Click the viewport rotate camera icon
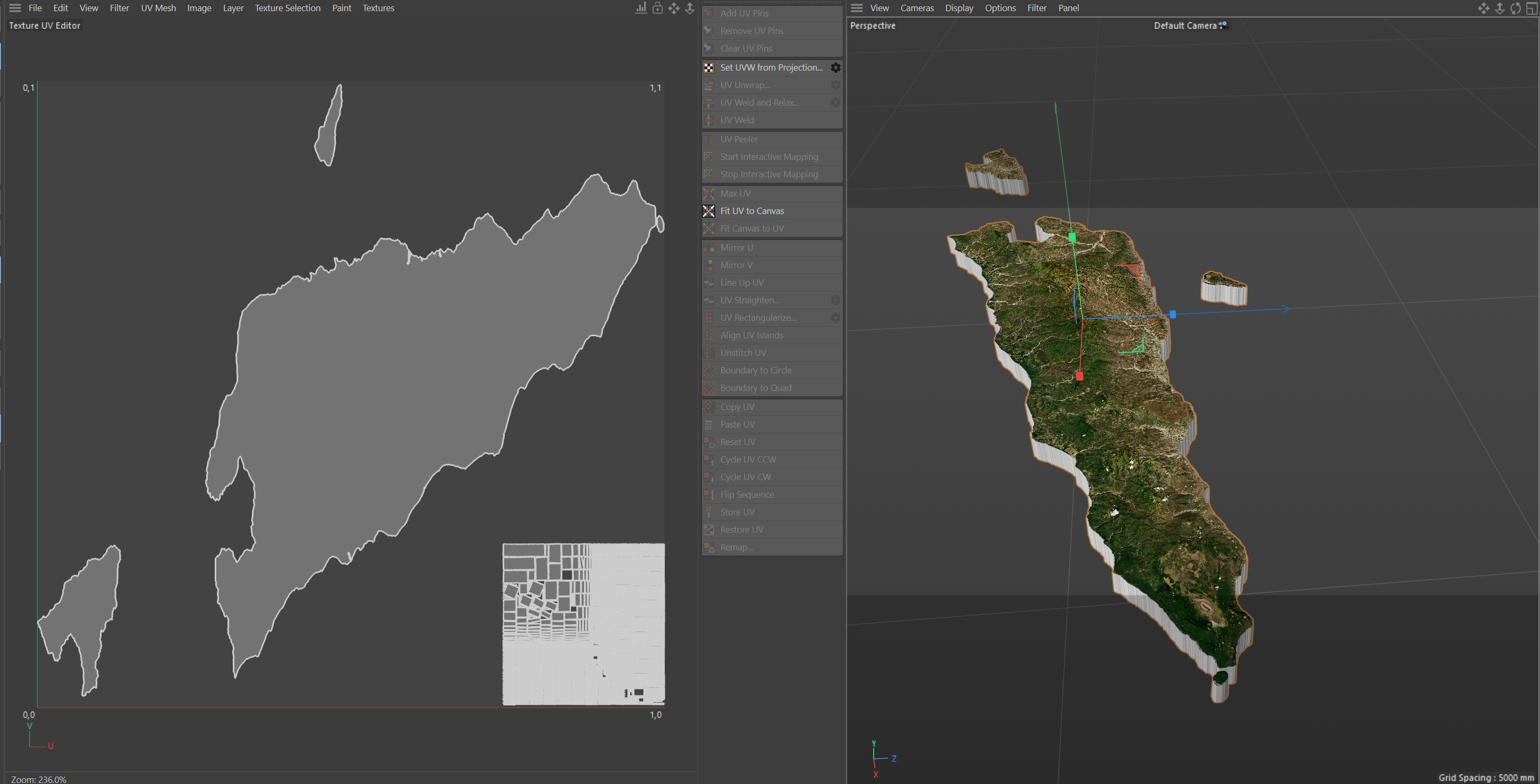Viewport: 1540px width, 784px height. click(1516, 8)
